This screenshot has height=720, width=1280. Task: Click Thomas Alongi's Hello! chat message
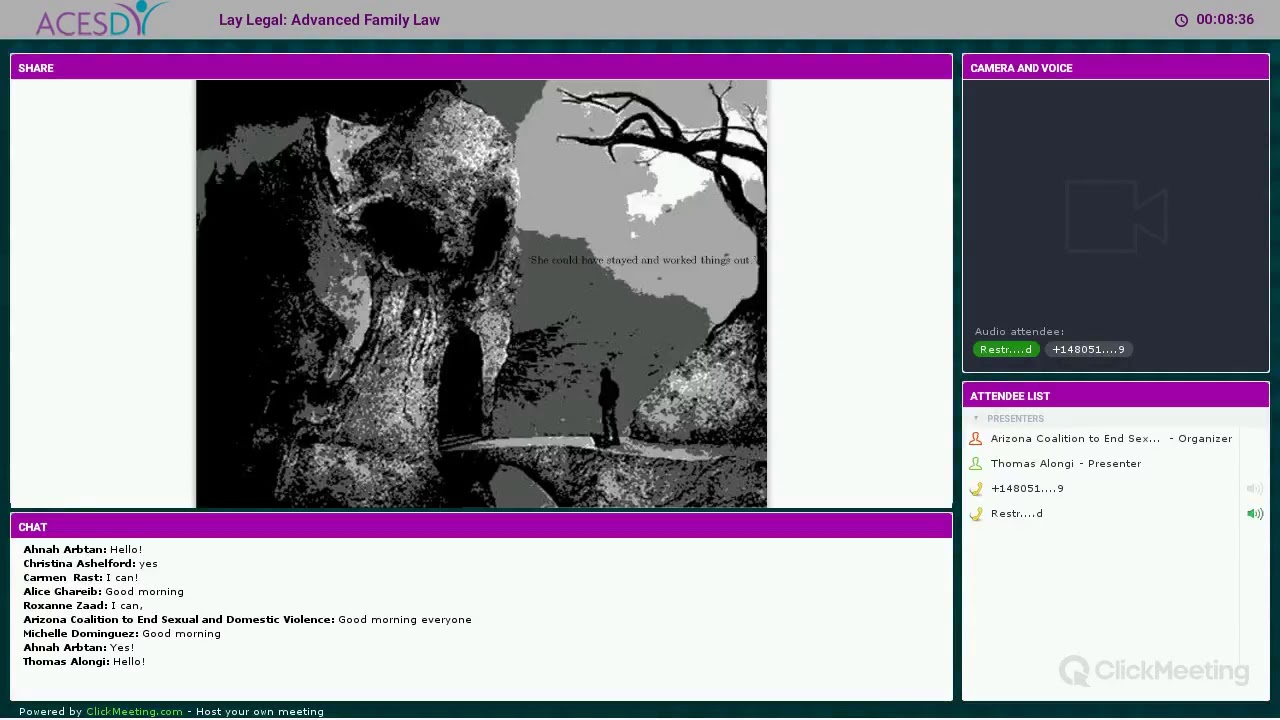click(84, 662)
